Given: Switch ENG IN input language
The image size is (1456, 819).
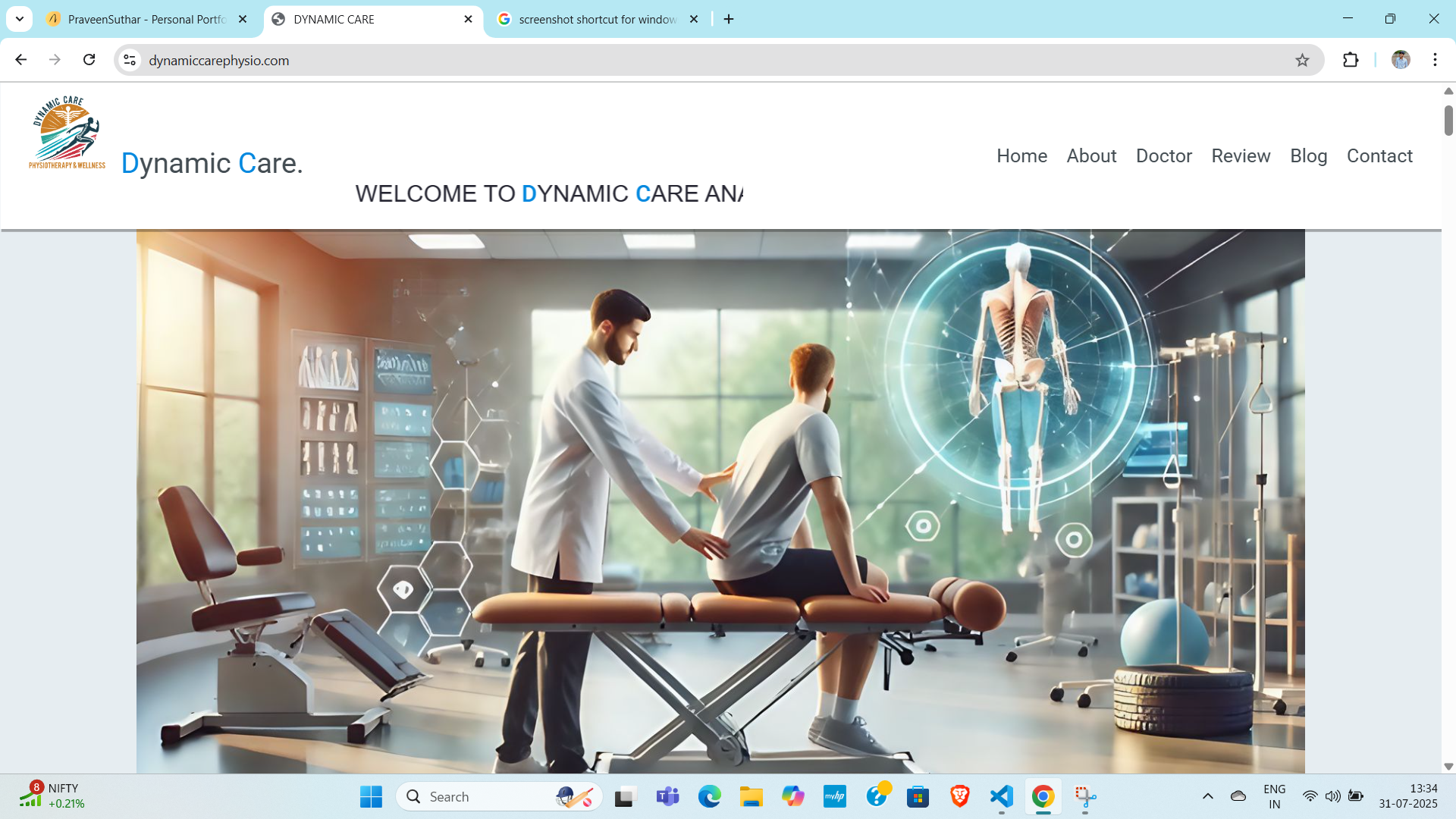Looking at the screenshot, I should coord(1274,796).
